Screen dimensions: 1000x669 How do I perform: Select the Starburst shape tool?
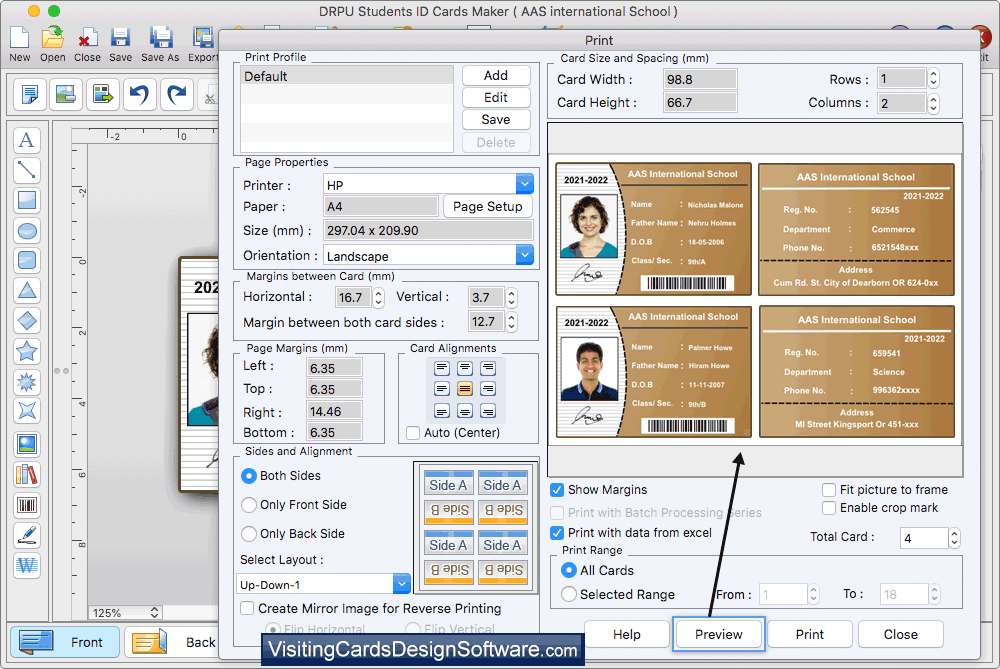point(27,381)
